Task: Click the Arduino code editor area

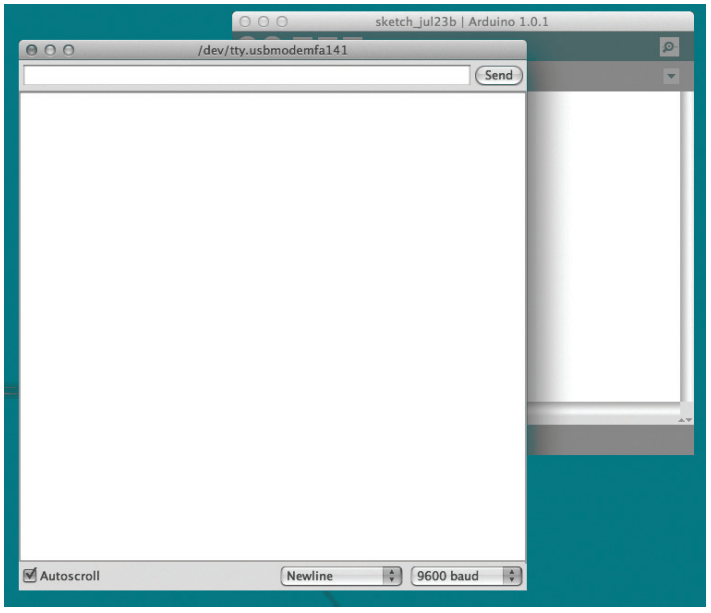Action: (605, 247)
